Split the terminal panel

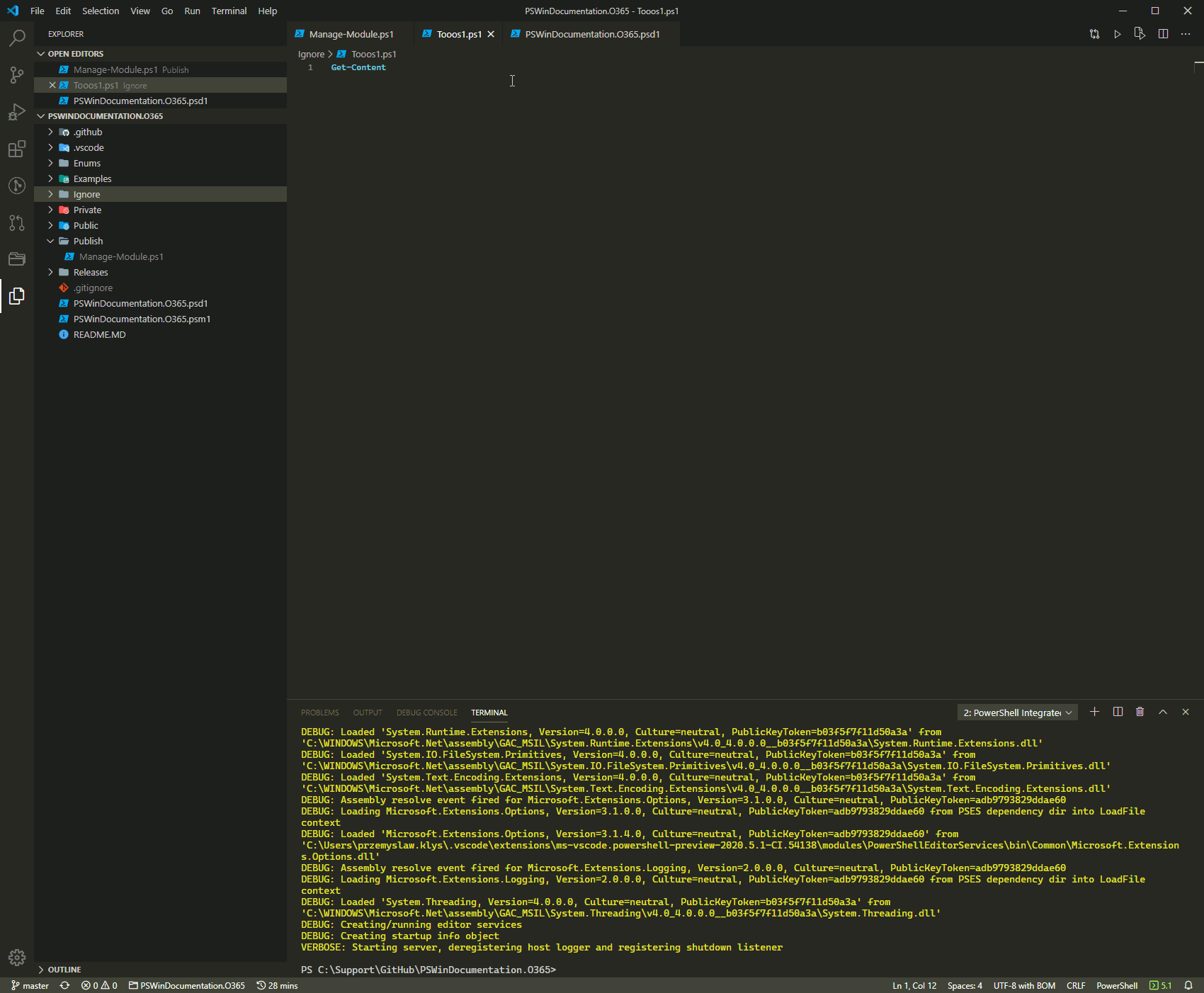1118,712
